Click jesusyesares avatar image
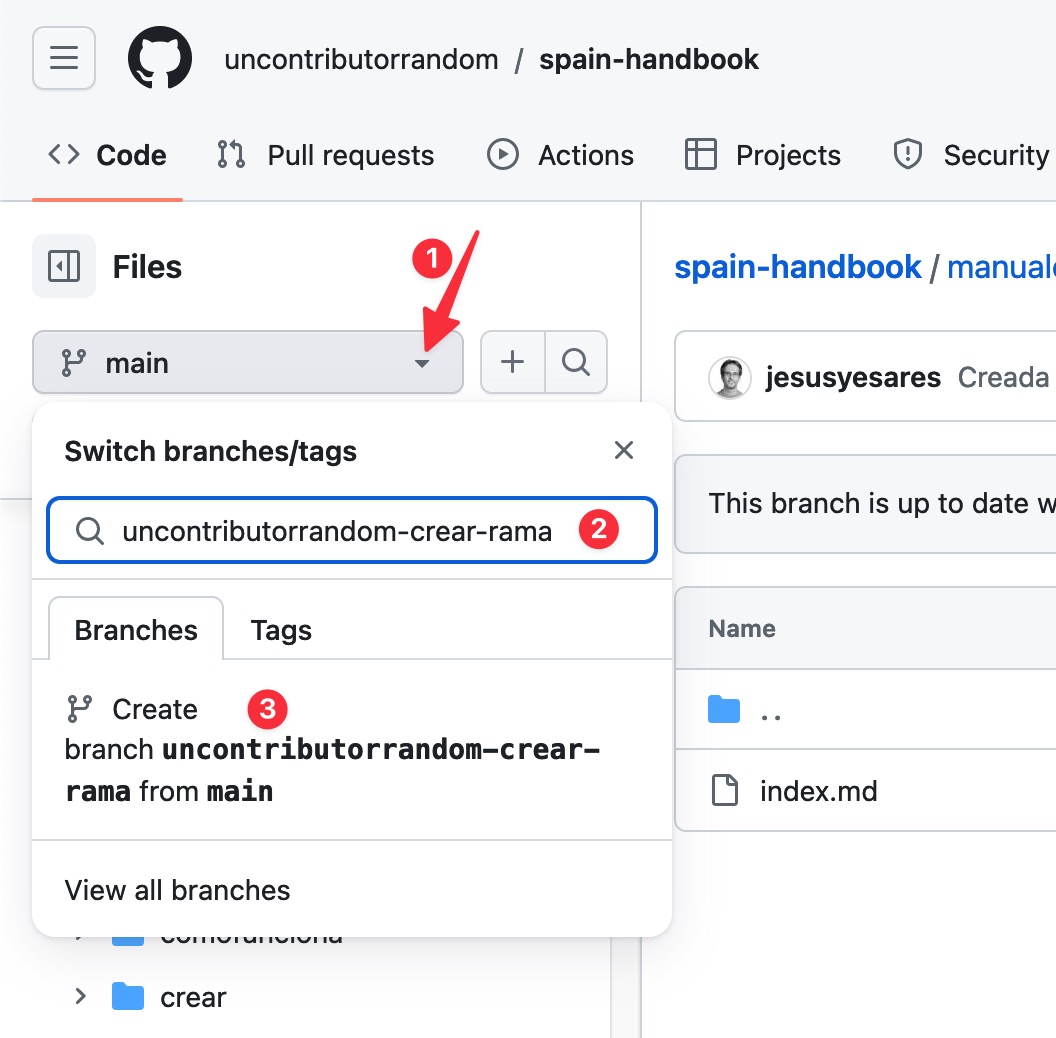The image size is (1056, 1038). click(x=729, y=377)
